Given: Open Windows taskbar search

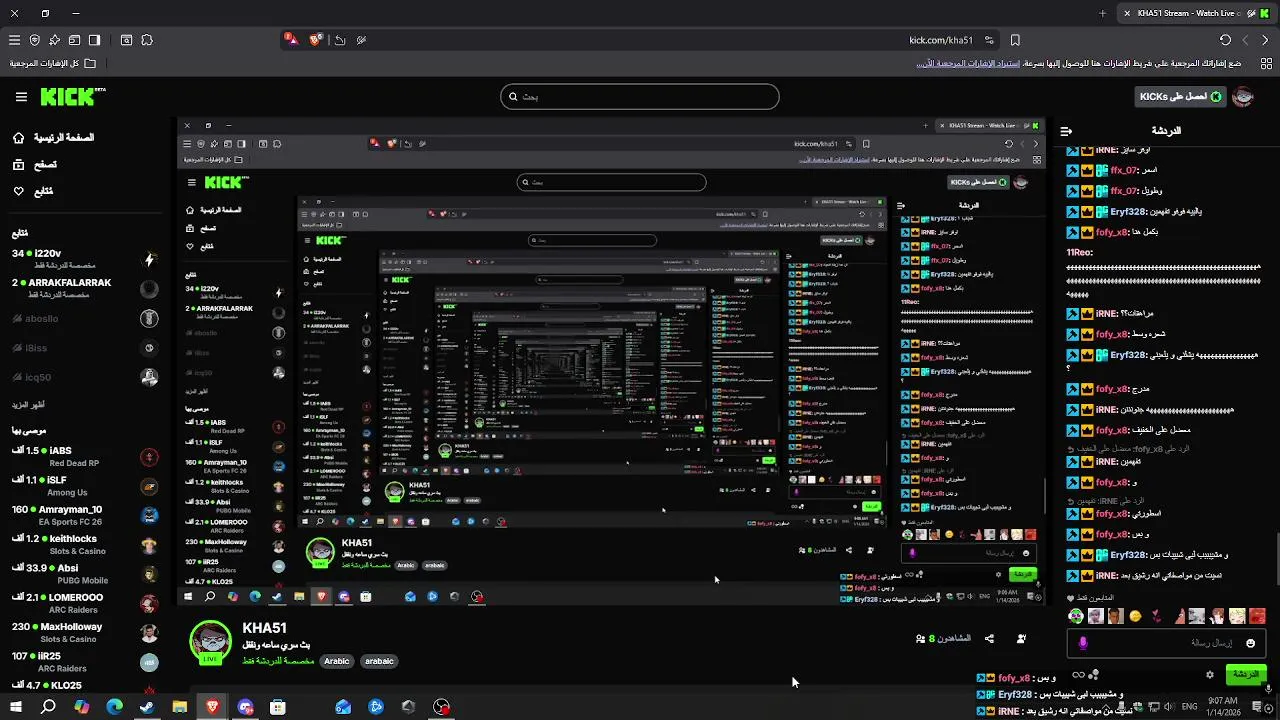Looking at the screenshot, I should click(x=48, y=707).
